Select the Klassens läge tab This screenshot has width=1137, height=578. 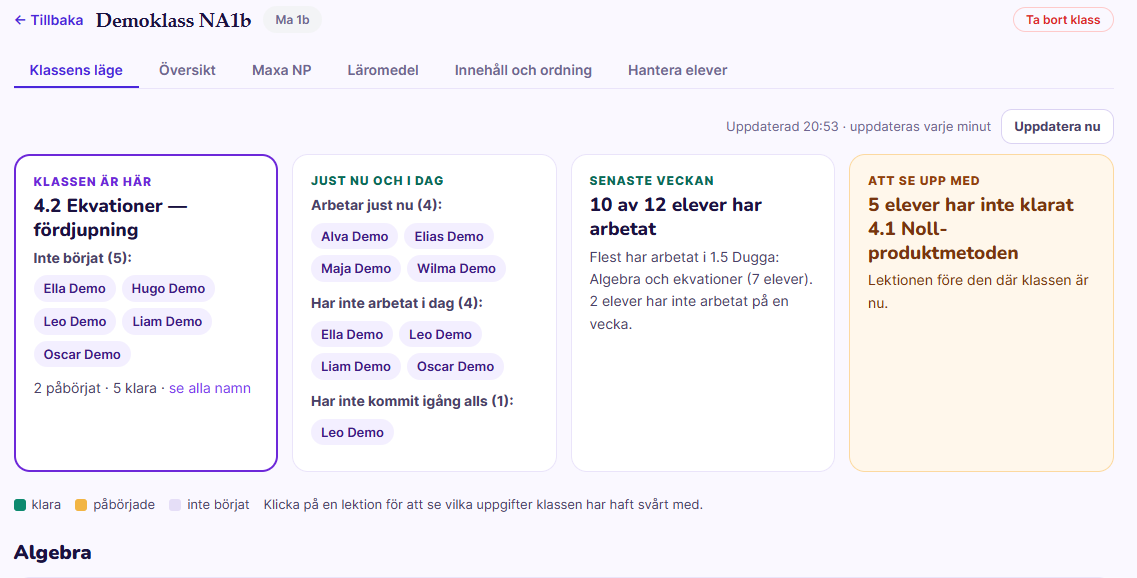(76, 70)
